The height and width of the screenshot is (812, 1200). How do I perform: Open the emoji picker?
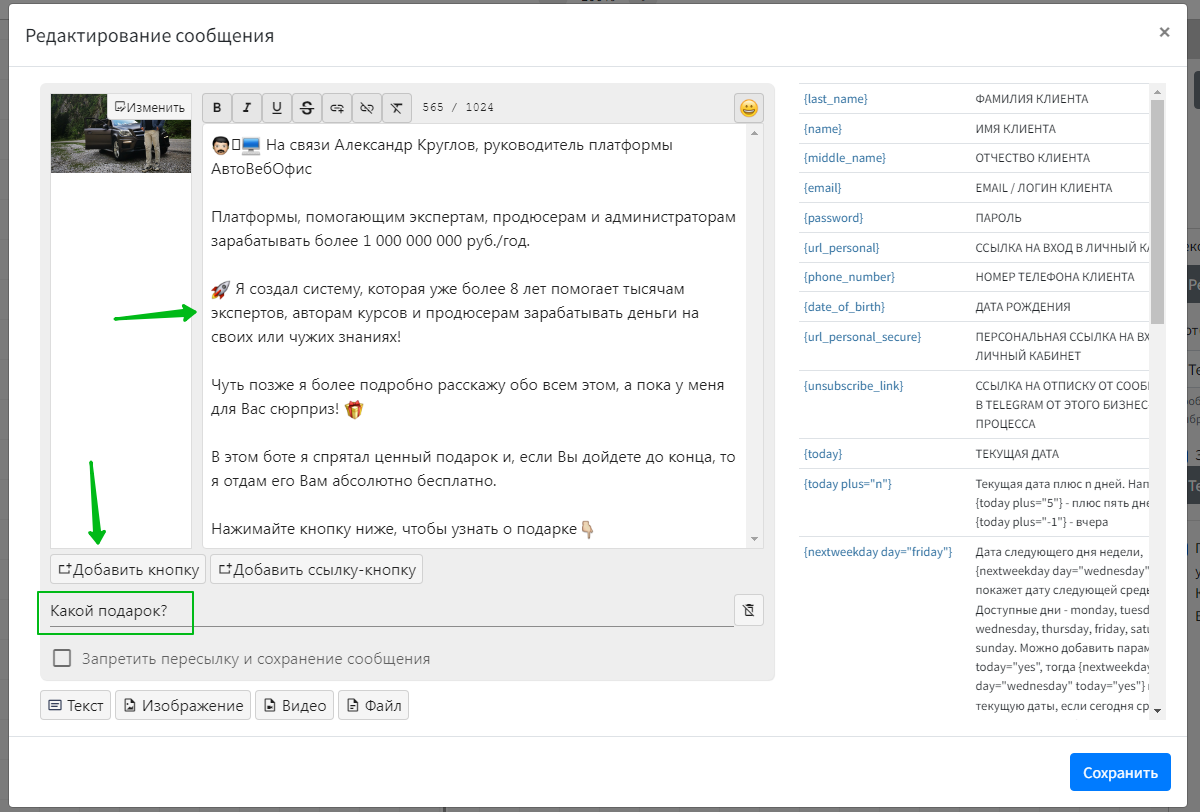(748, 108)
